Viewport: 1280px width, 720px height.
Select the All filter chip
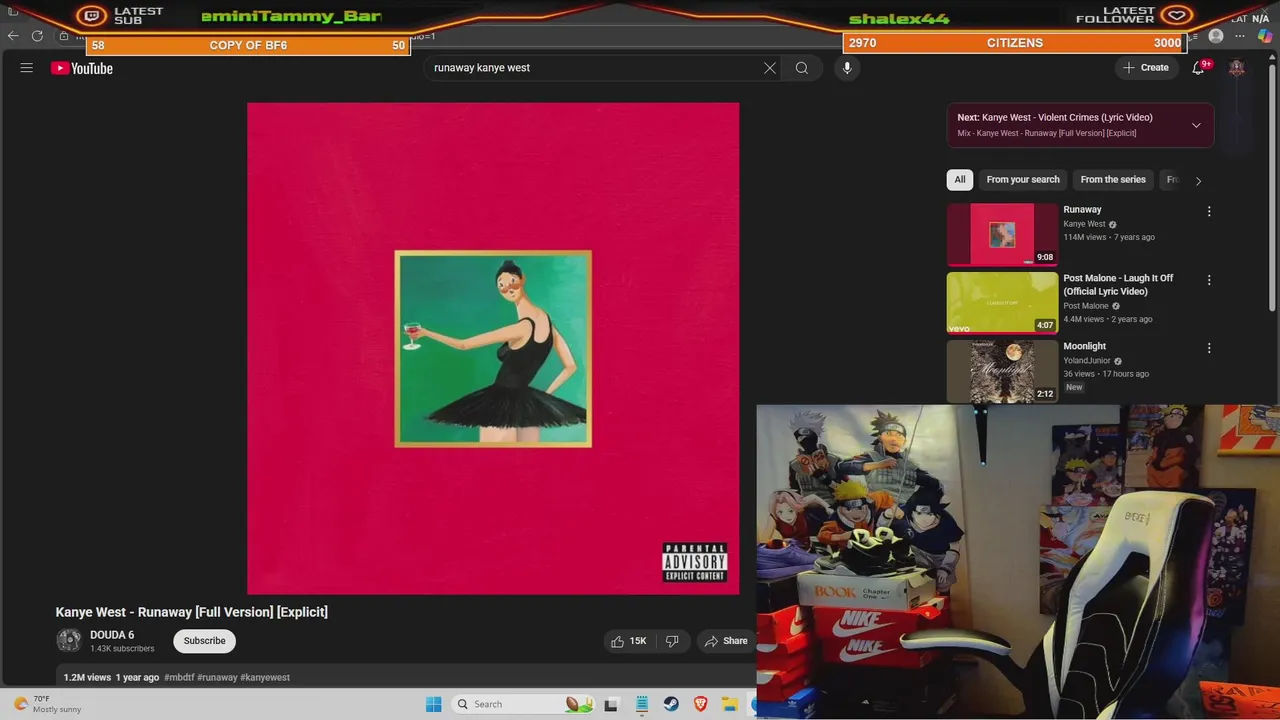(x=960, y=180)
